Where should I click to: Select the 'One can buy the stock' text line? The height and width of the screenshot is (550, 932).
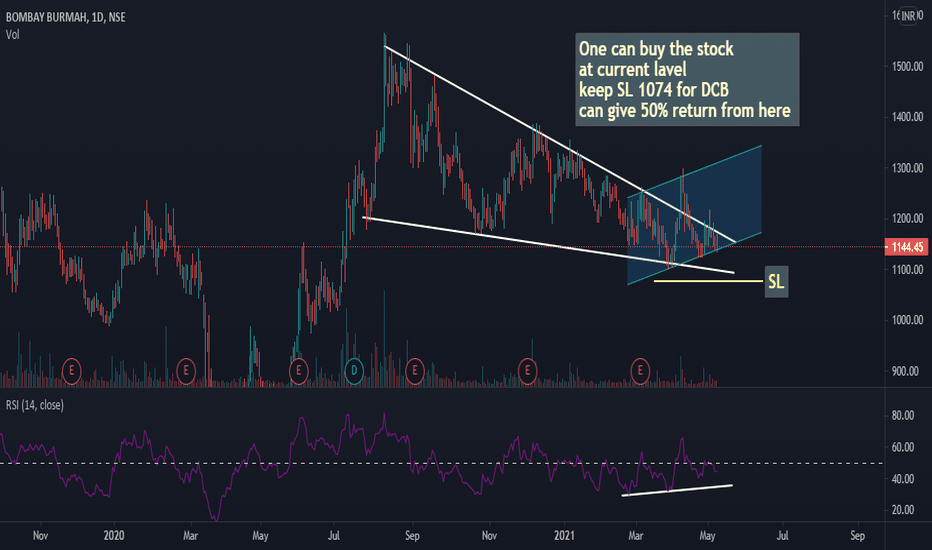[656, 49]
